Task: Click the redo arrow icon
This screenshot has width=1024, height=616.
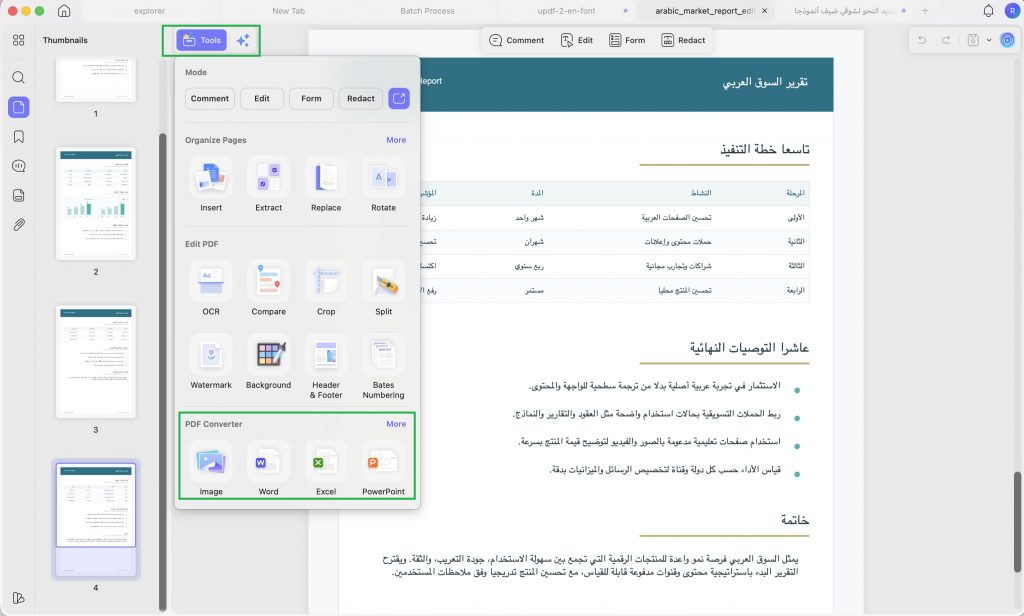Action: (946, 40)
